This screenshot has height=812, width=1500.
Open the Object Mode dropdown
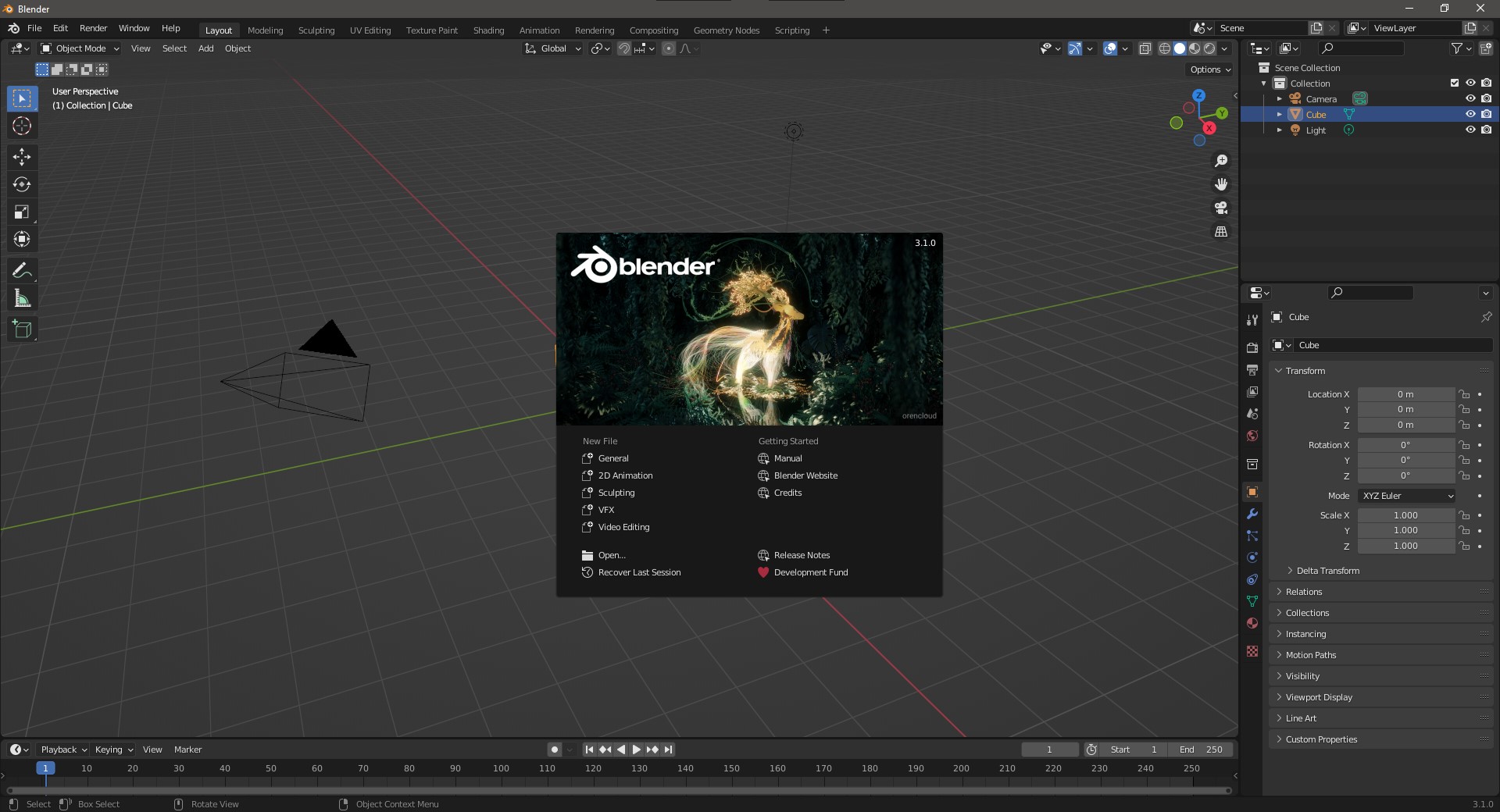pyautogui.click(x=80, y=48)
